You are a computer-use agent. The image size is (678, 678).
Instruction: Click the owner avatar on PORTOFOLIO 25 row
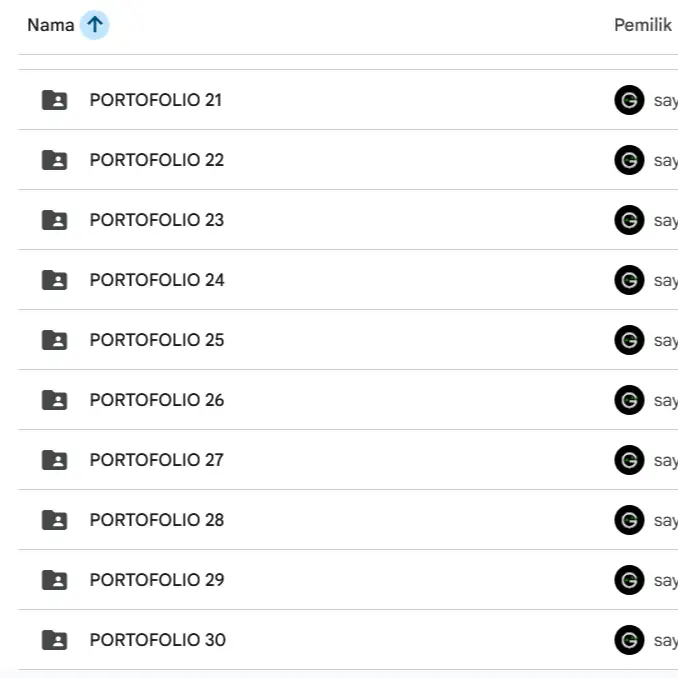coord(629,340)
